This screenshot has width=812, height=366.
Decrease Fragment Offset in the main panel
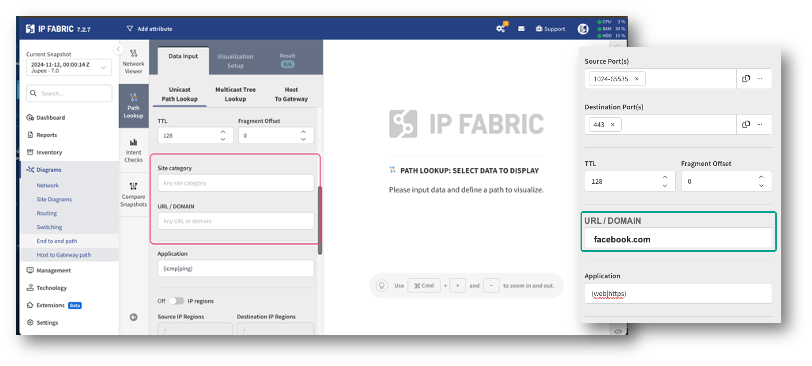click(303, 139)
